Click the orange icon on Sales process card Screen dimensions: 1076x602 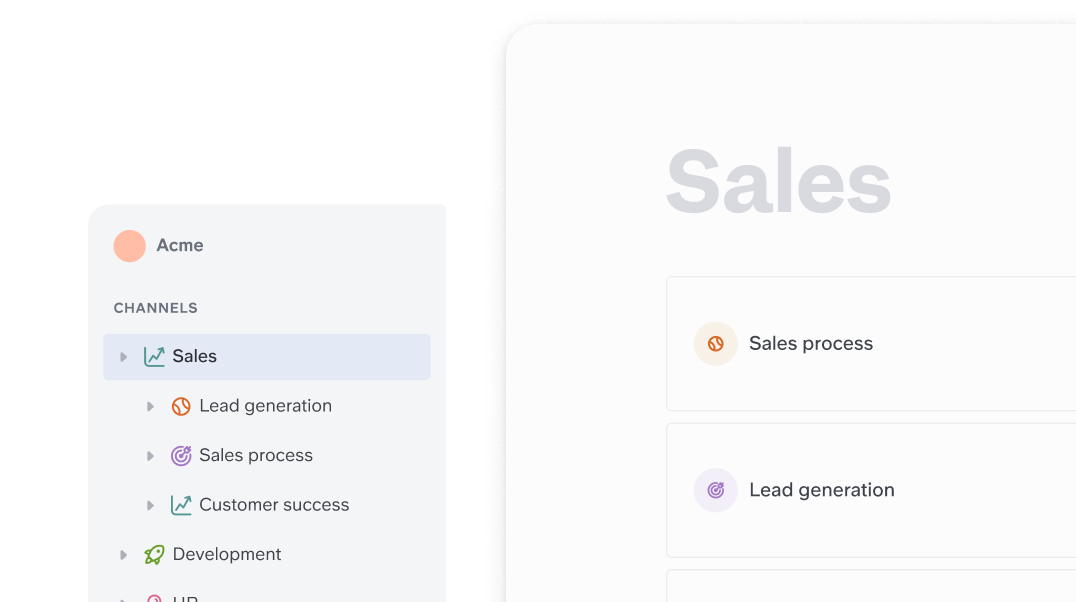pos(716,344)
